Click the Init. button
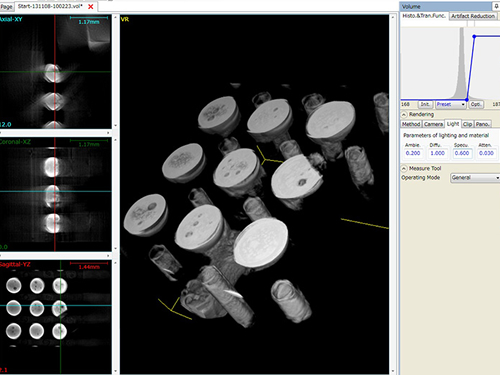500x375 pixels. (x=425, y=104)
